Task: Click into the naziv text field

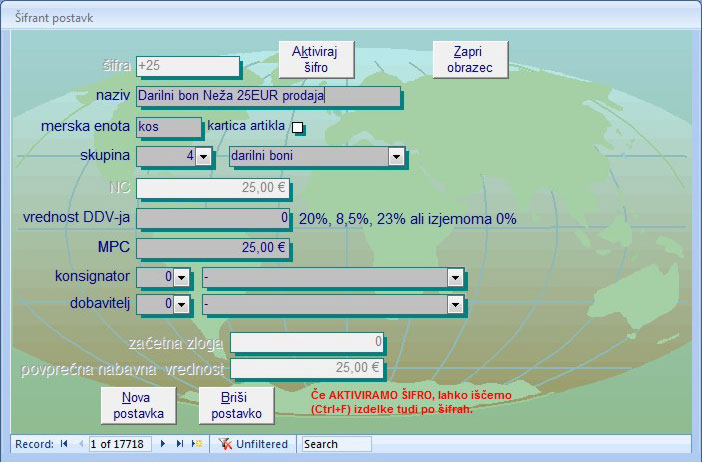Action: point(268,97)
